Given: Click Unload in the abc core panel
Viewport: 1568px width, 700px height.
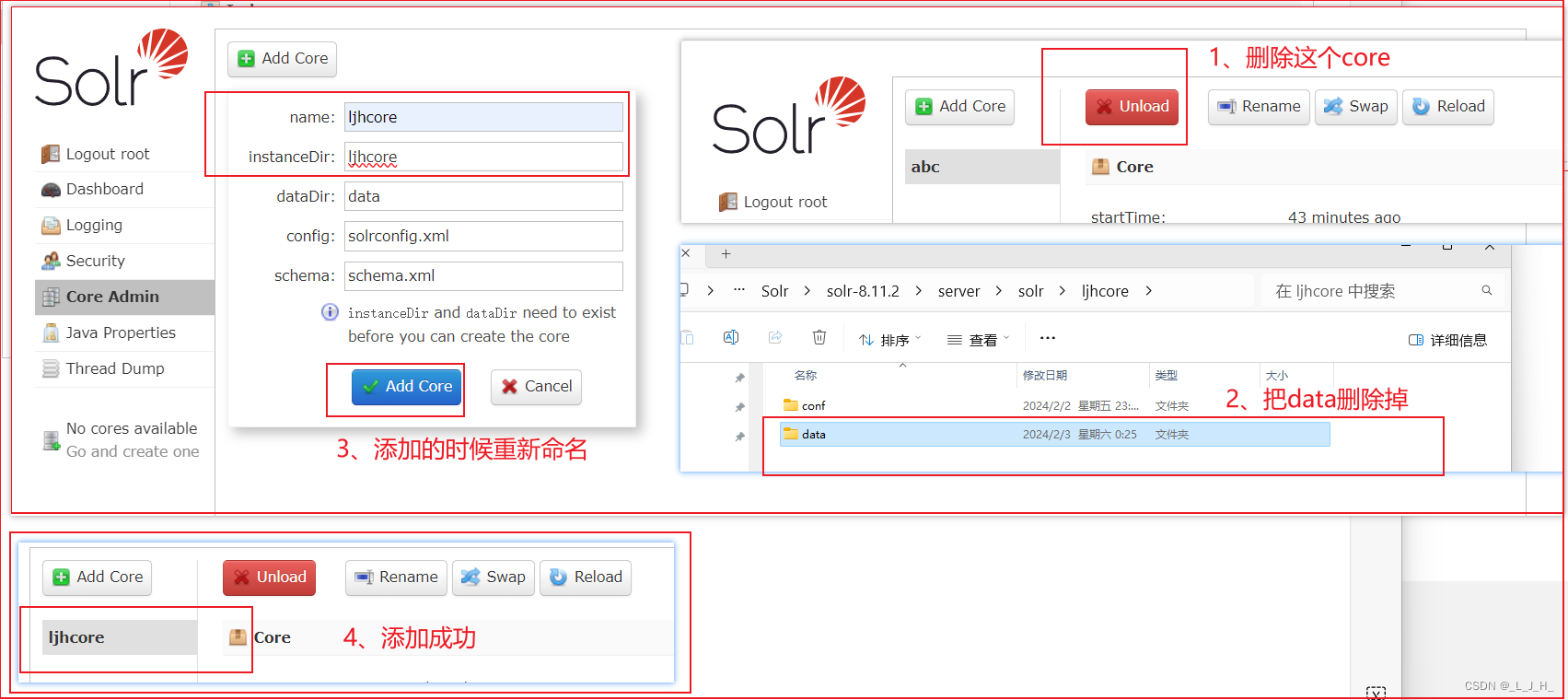Looking at the screenshot, I should point(1132,107).
